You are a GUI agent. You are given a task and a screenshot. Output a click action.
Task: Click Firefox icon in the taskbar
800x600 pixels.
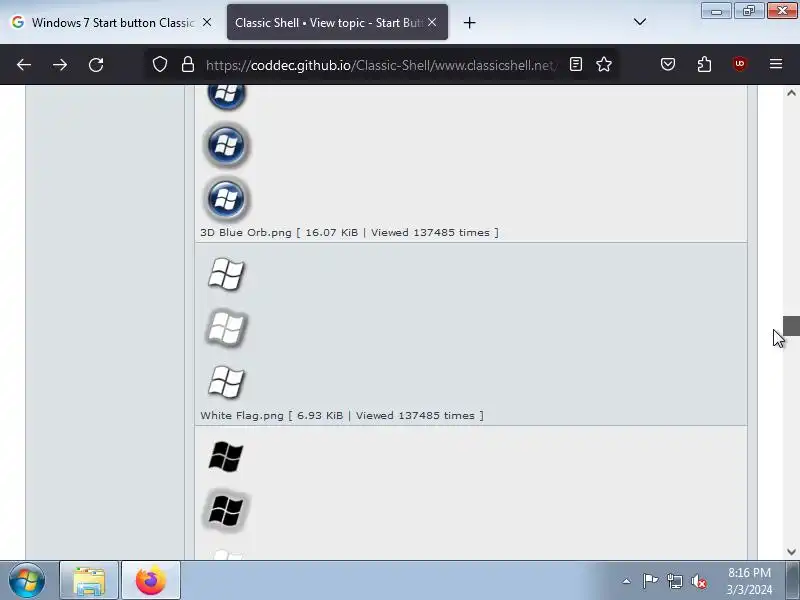(x=151, y=581)
